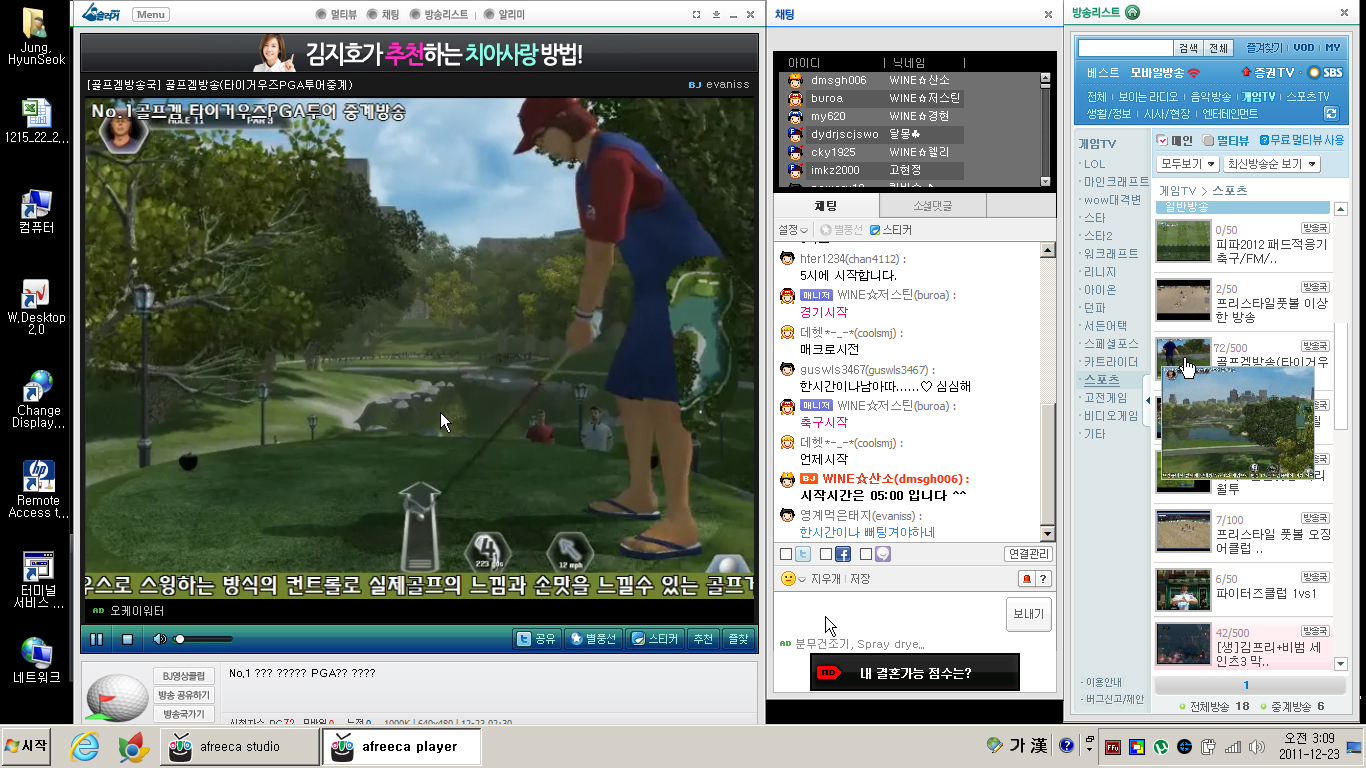This screenshot has height=768, width=1366.
Task: Send a 별풍선 star balloon
Action: (x=593, y=639)
